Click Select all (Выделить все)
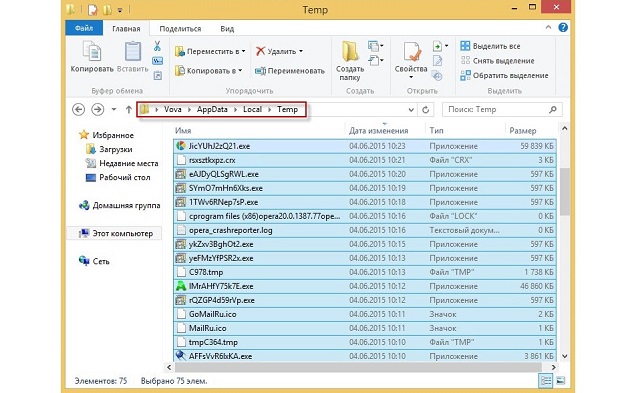This screenshot has height=393, width=640. (490, 46)
